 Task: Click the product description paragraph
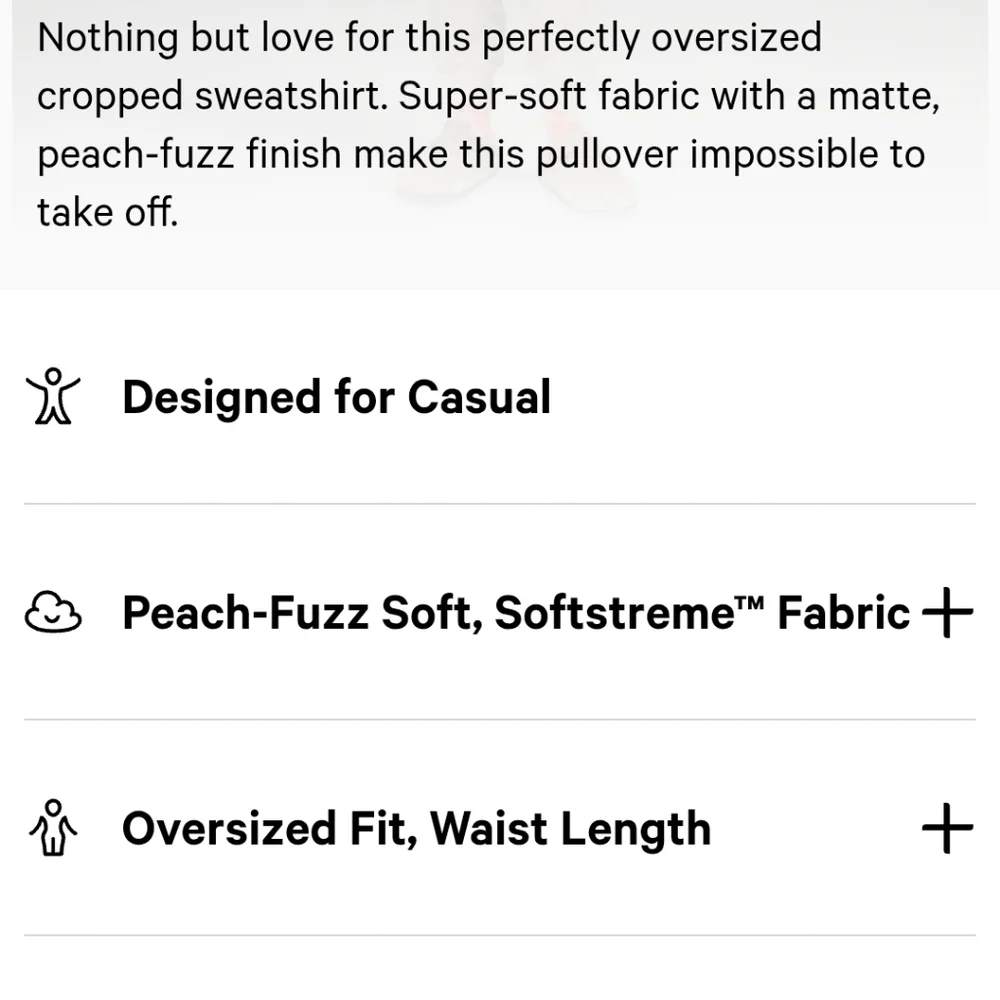(x=480, y=125)
